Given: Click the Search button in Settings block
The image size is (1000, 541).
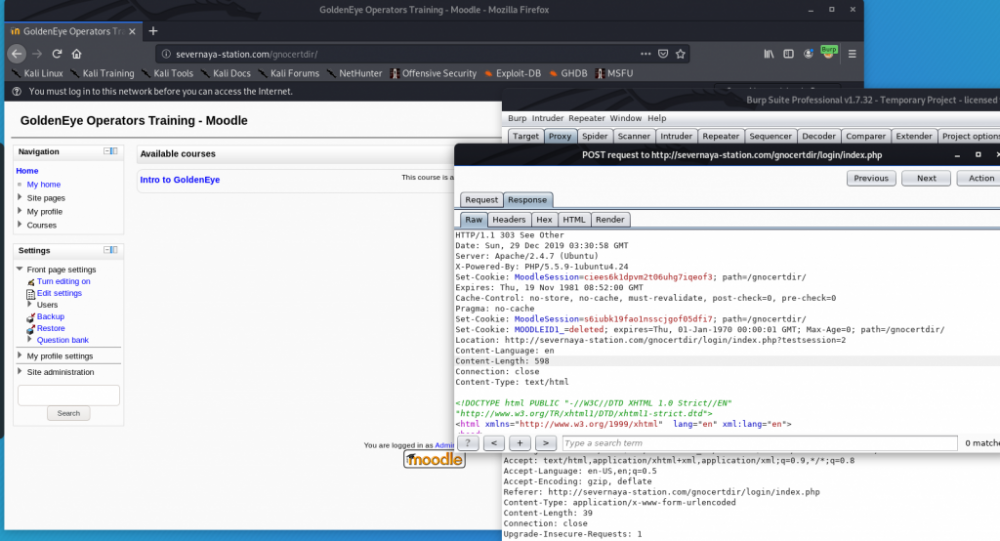Looking at the screenshot, I should [x=69, y=413].
